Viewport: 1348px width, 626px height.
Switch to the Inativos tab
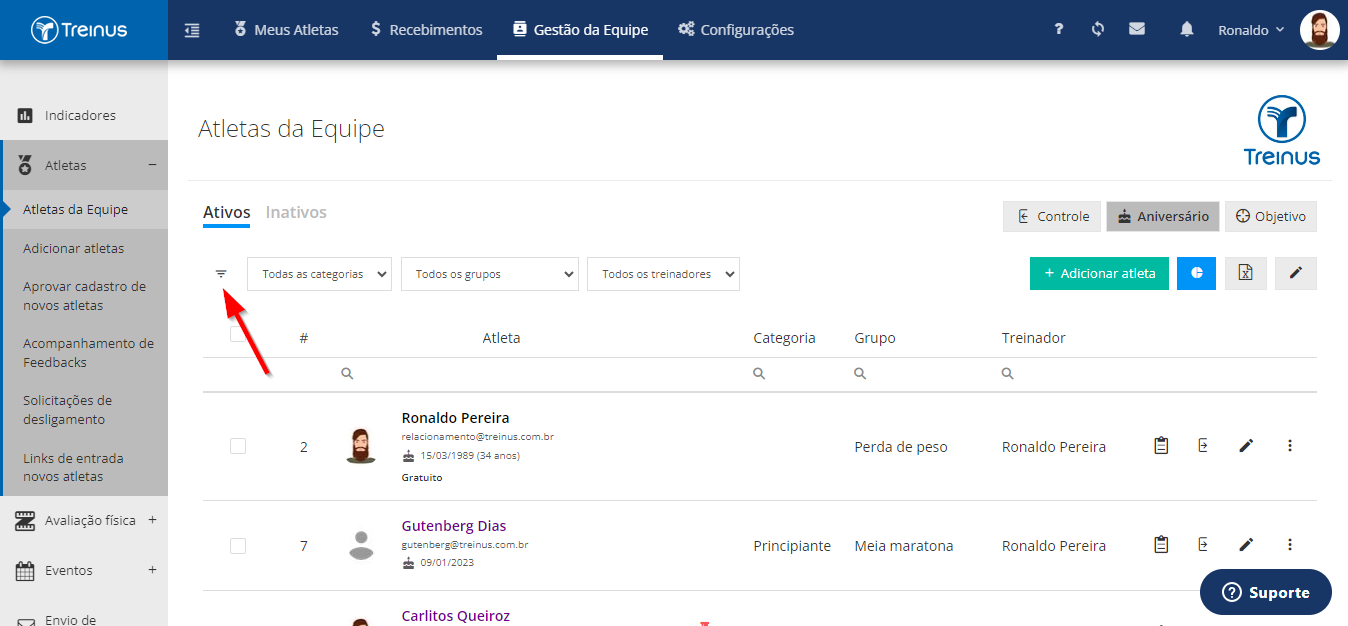[296, 212]
